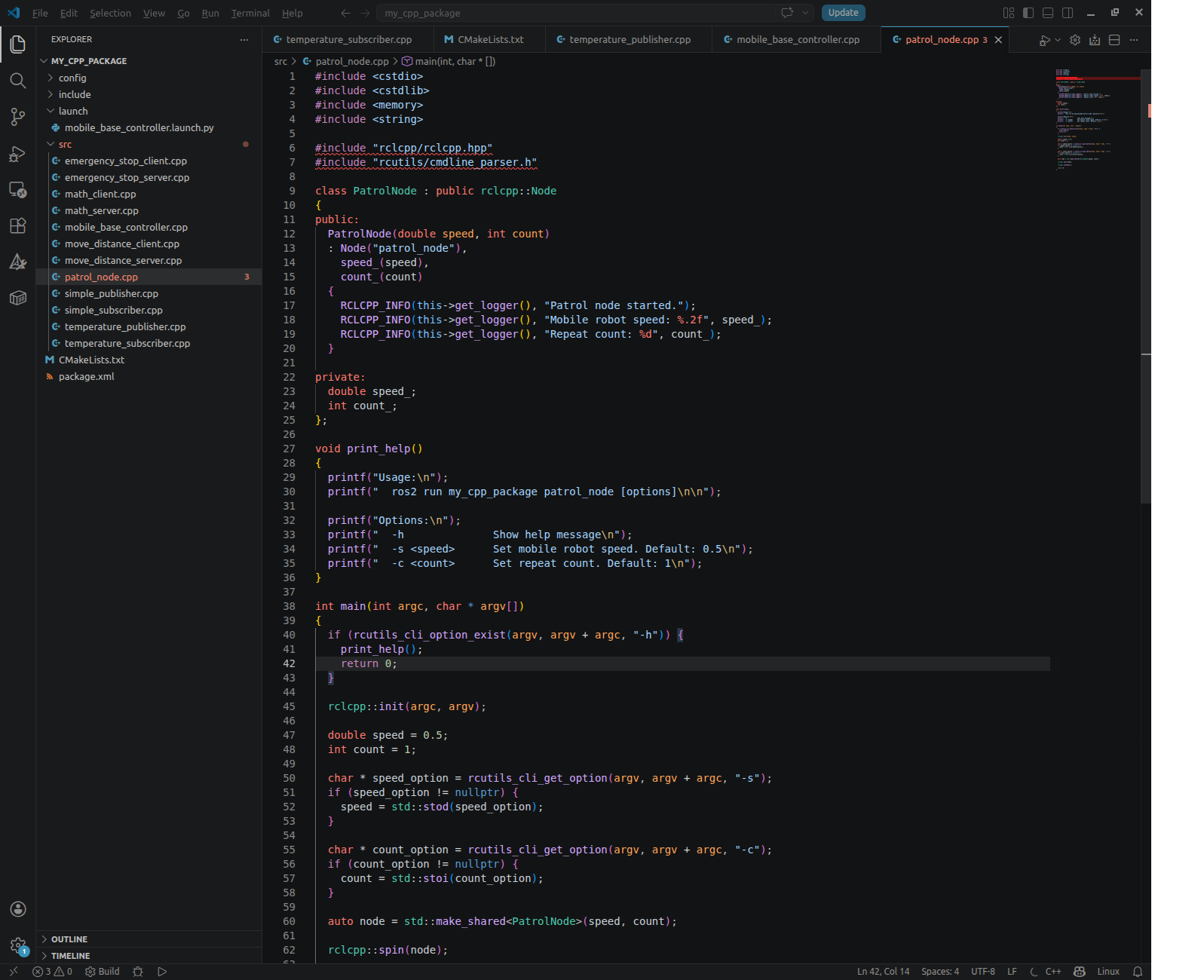Change the UTF-8 file encoding

983,972
